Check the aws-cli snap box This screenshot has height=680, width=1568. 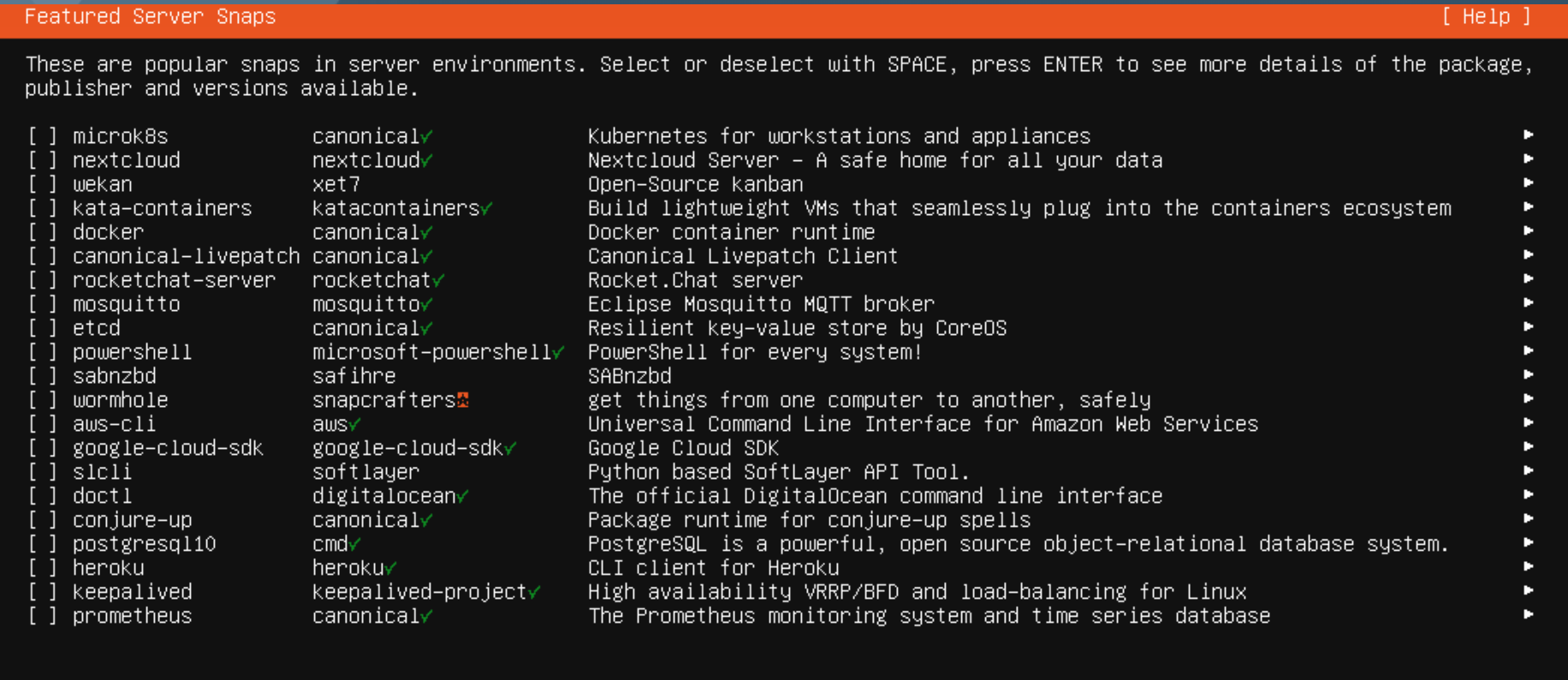pyautogui.click(x=43, y=424)
